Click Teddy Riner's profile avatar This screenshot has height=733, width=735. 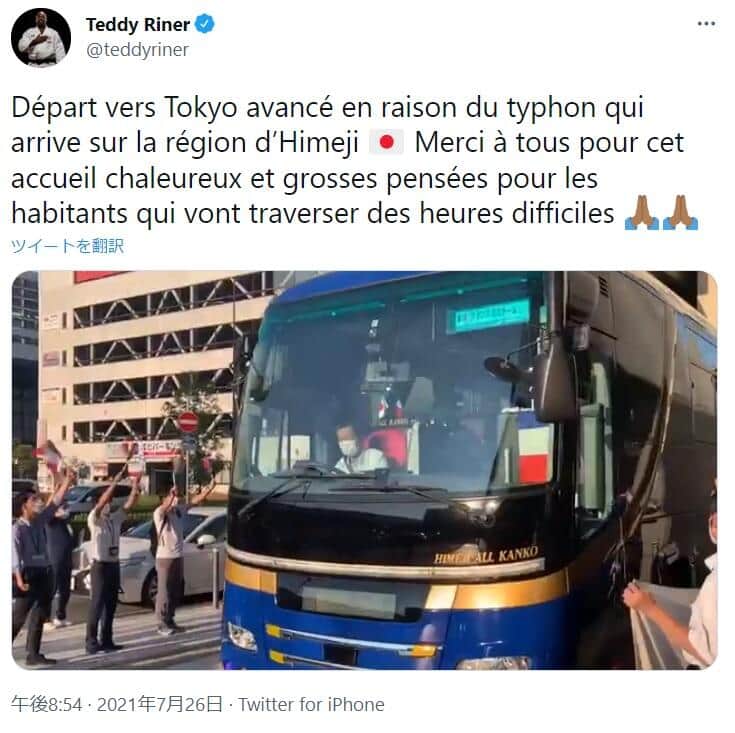pos(41,38)
